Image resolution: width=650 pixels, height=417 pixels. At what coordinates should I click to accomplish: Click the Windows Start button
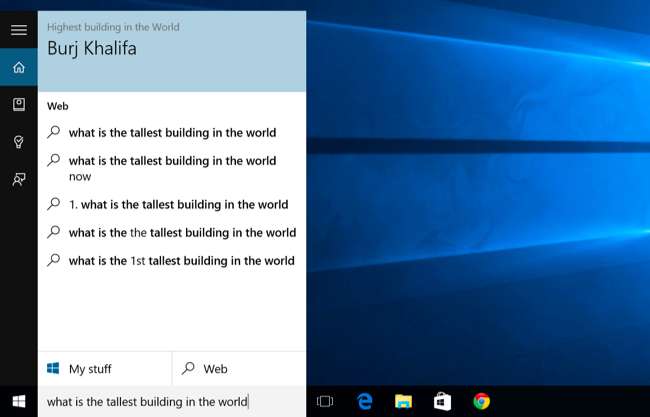coord(19,401)
